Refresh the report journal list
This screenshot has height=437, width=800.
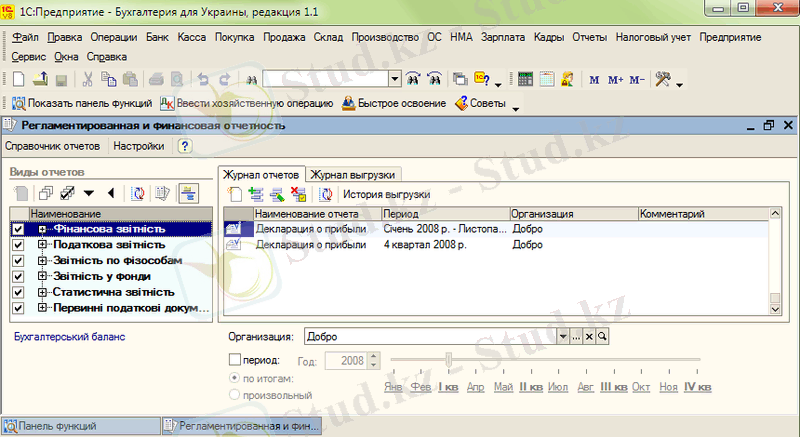(324, 194)
